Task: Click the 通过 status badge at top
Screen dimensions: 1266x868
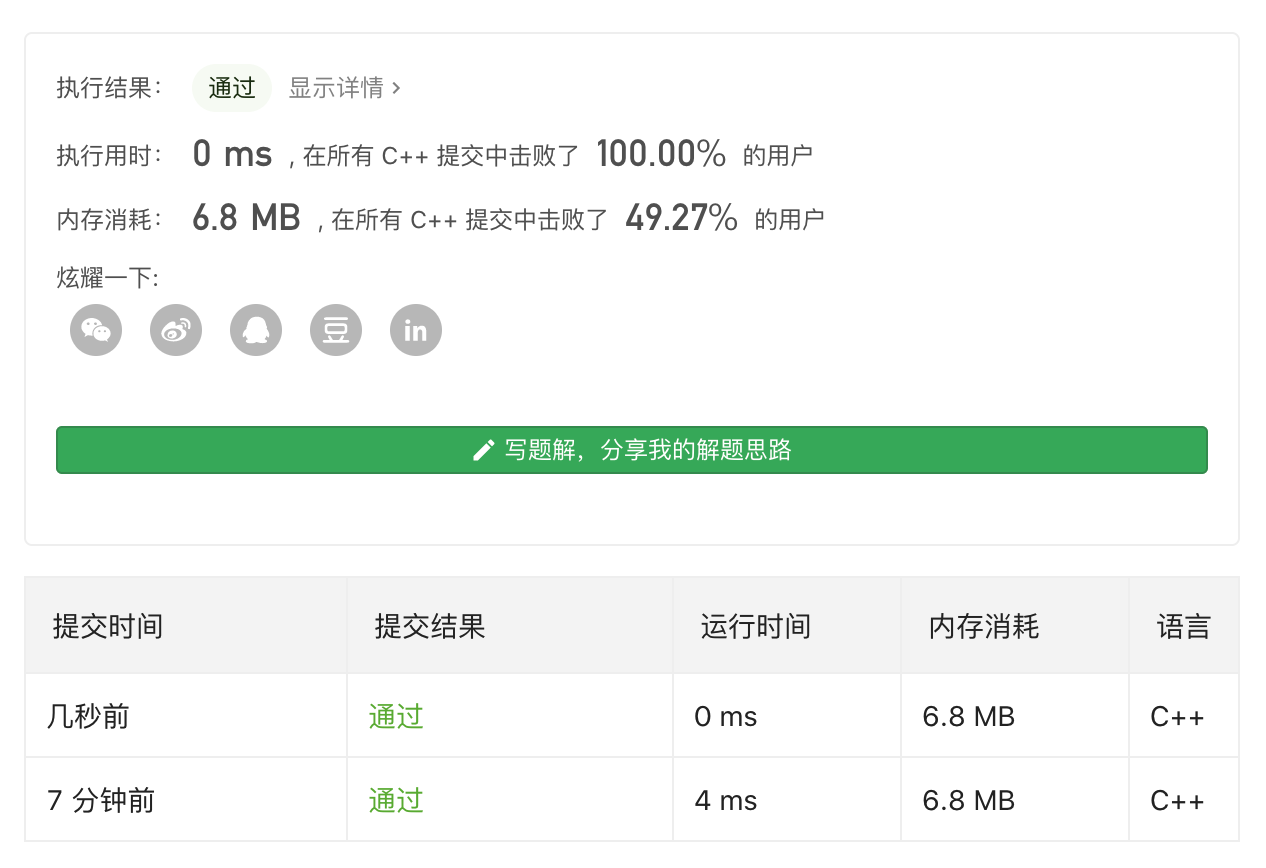Action: pos(232,88)
